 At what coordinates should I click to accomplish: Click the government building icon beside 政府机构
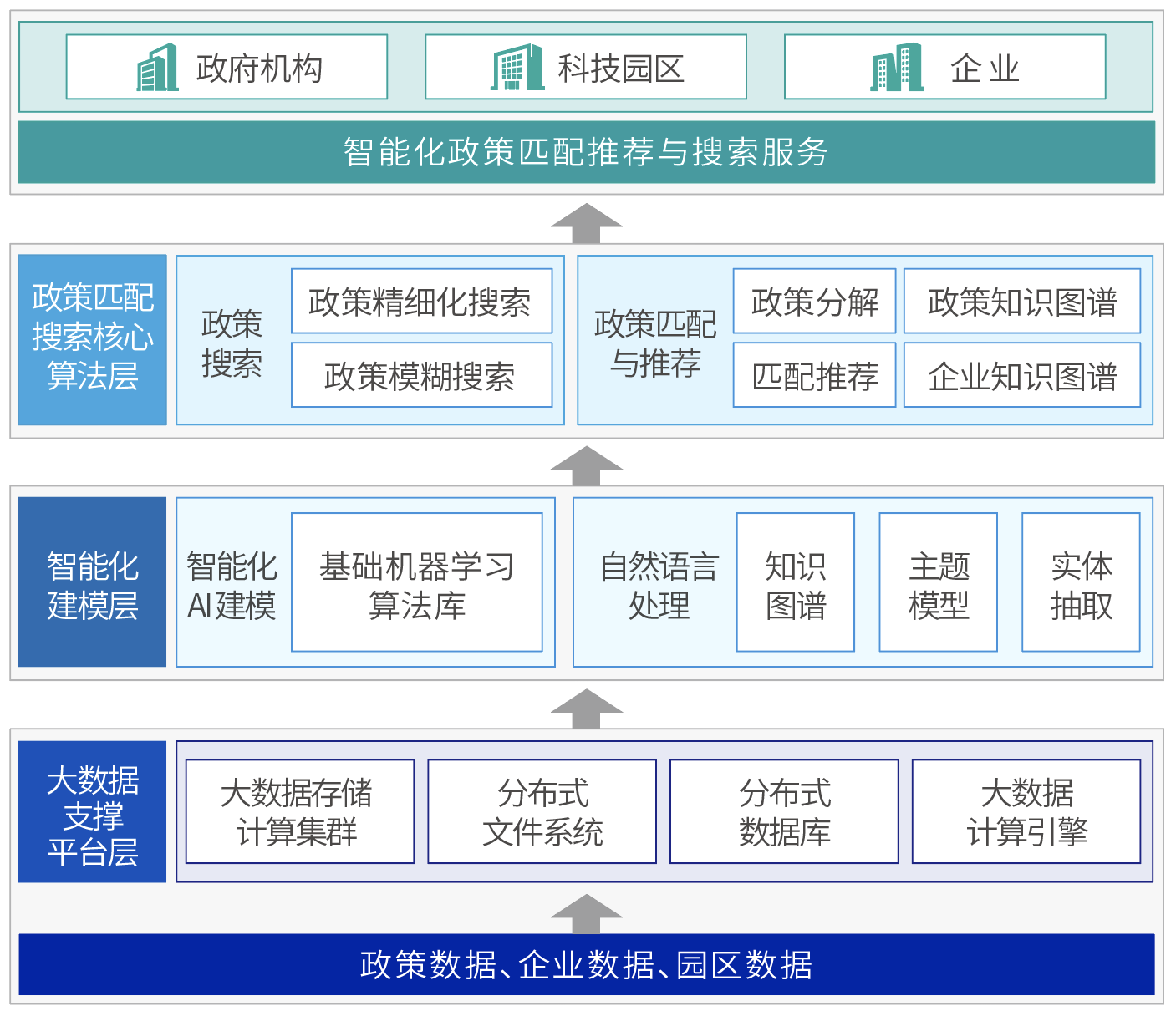coord(158,68)
